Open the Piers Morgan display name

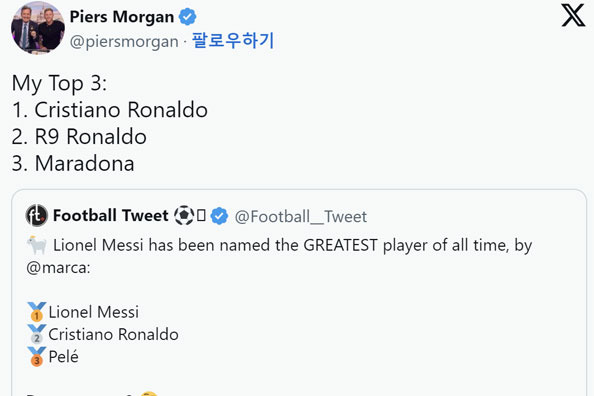click(x=122, y=17)
